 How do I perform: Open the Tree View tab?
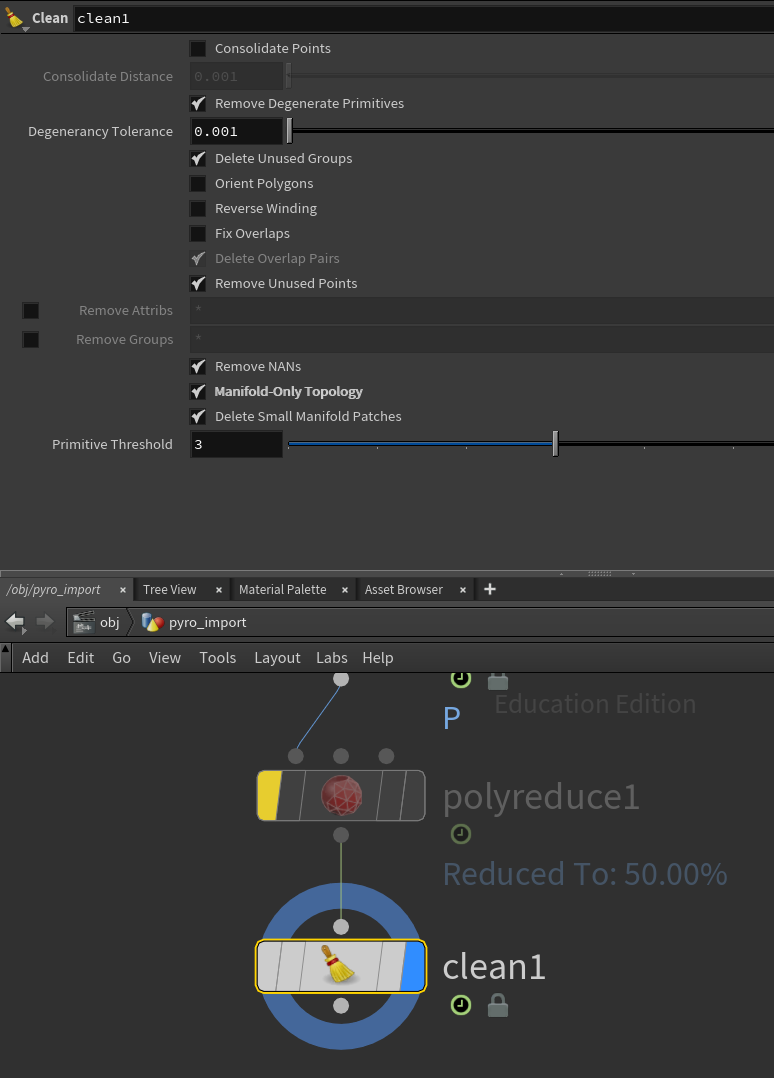coord(170,589)
